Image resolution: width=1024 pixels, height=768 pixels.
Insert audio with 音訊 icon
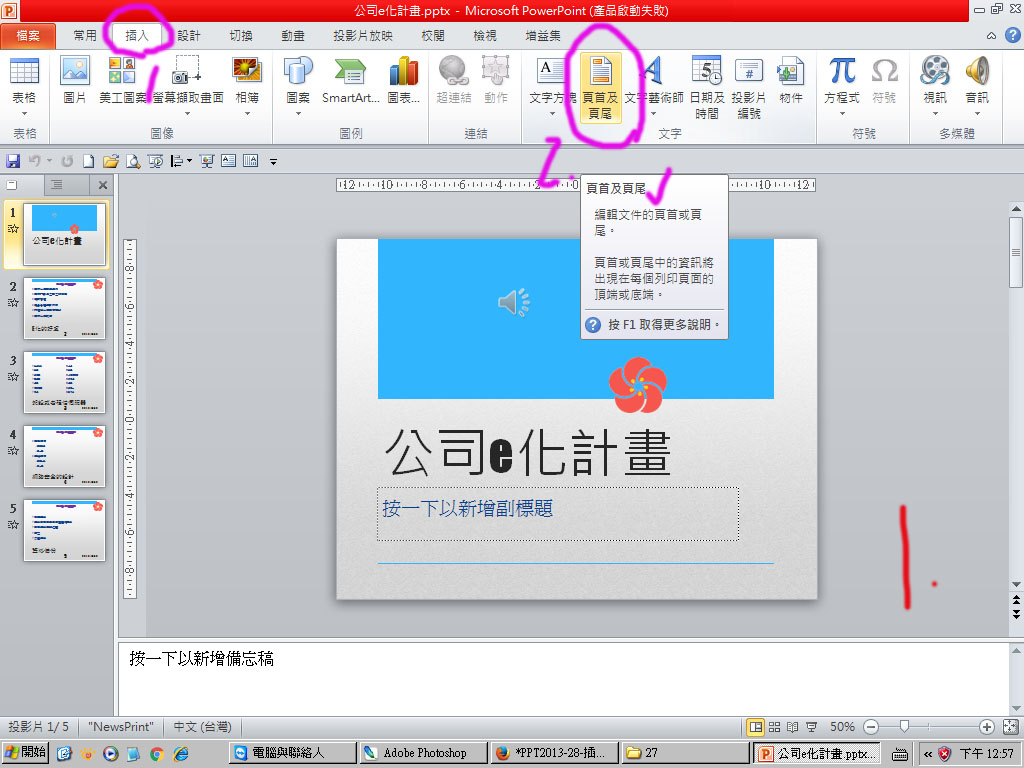click(977, 71)
